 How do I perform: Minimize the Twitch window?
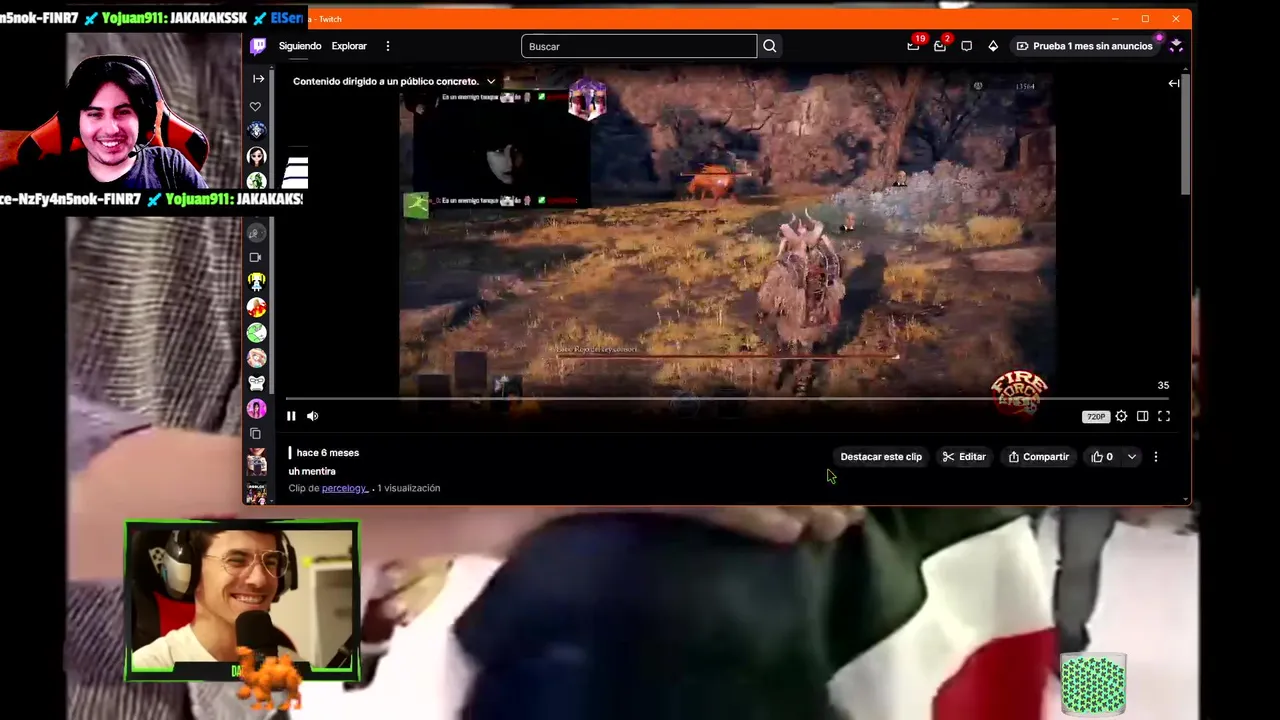1115,19
